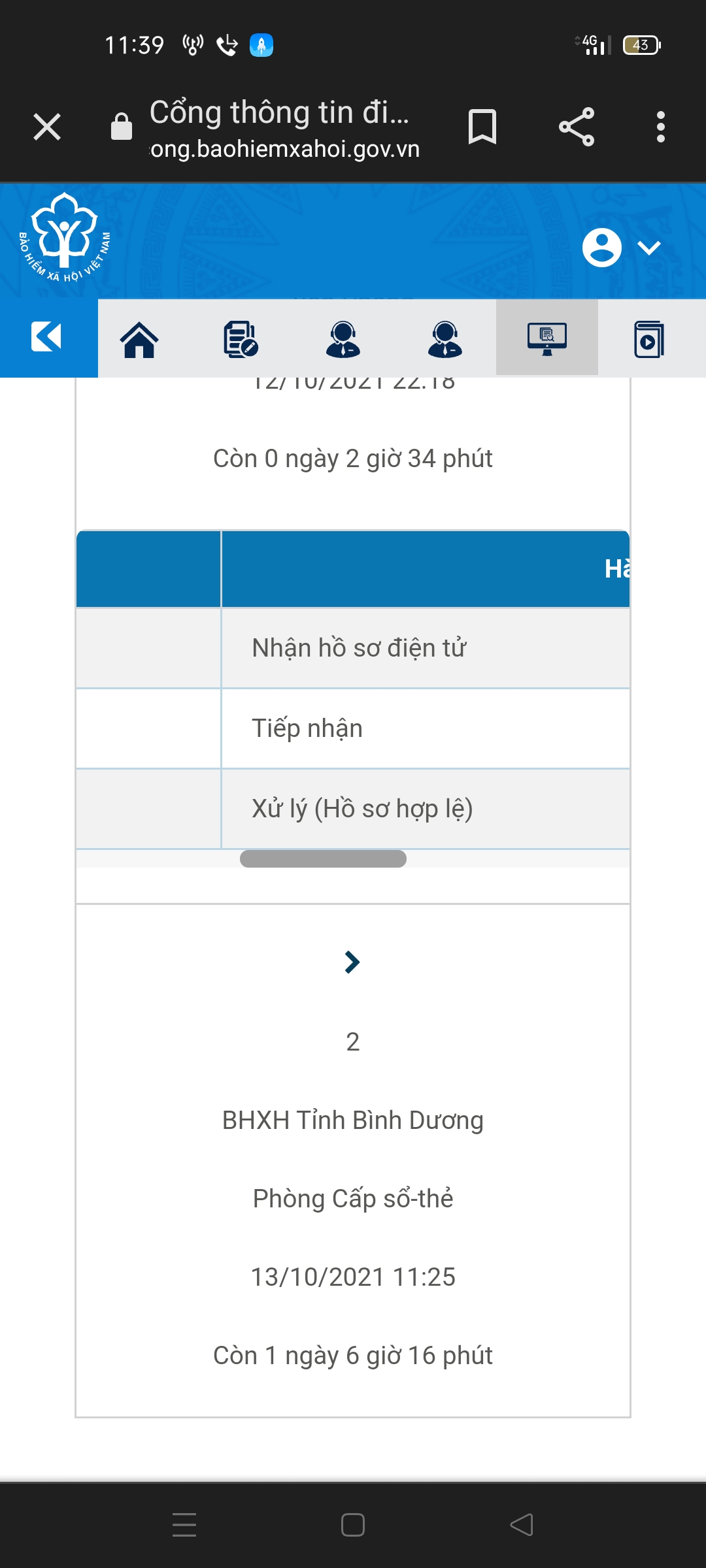Tap the first support agent headset icon
Image resolution: width=706 pixels, height=1568 pixels.
(343, 339)
